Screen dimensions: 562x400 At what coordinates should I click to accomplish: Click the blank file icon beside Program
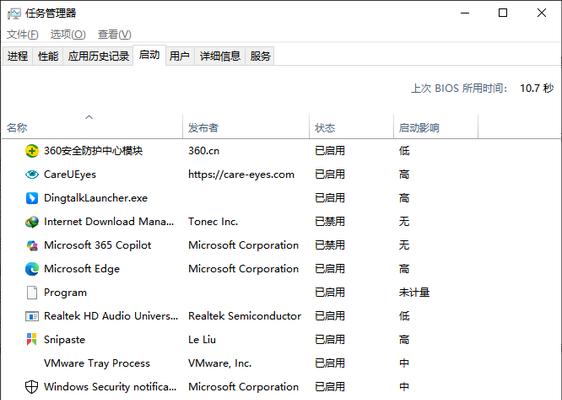coord(32,292)
